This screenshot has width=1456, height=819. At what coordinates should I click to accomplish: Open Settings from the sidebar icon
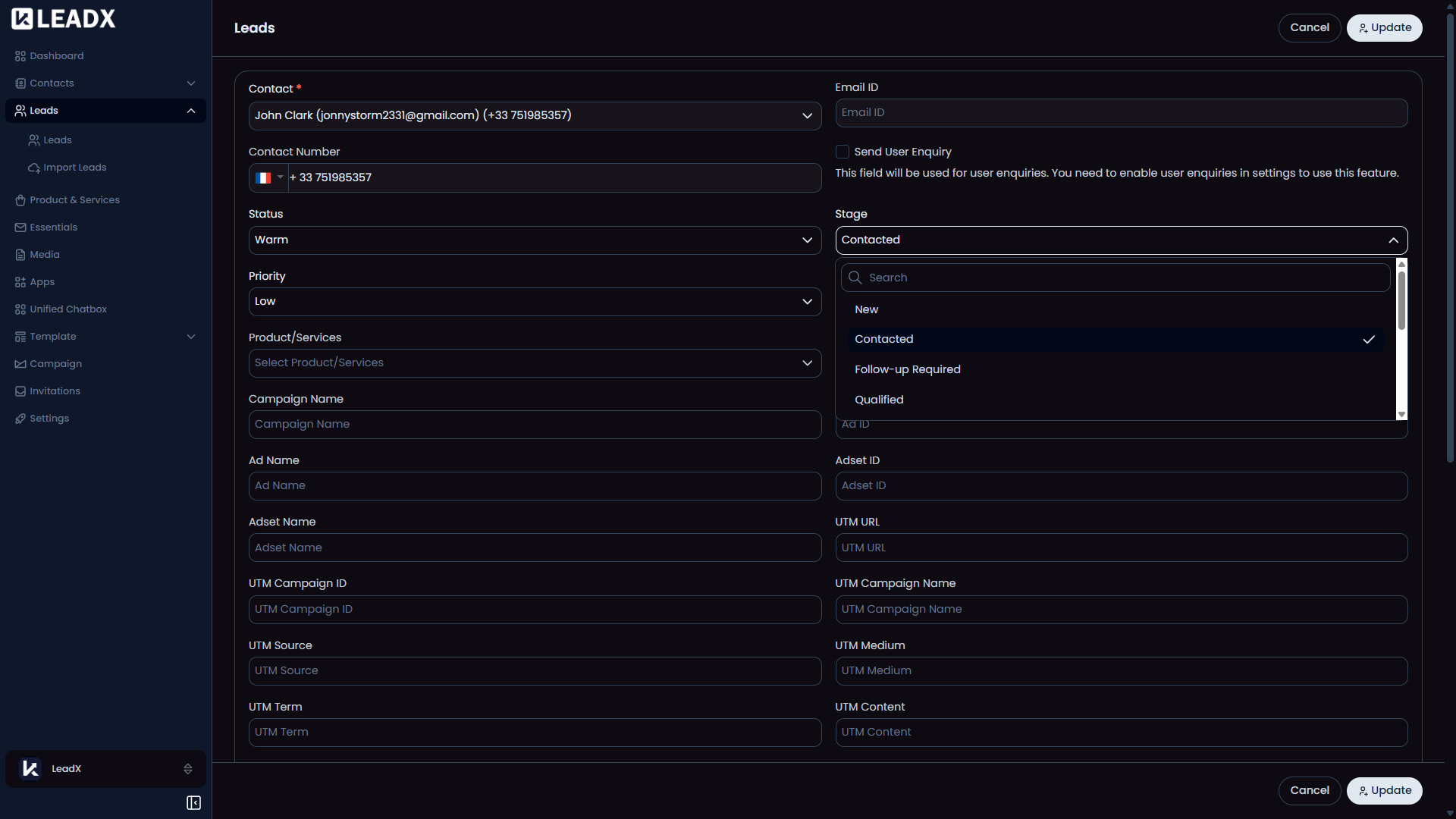[x=20, y=419]
